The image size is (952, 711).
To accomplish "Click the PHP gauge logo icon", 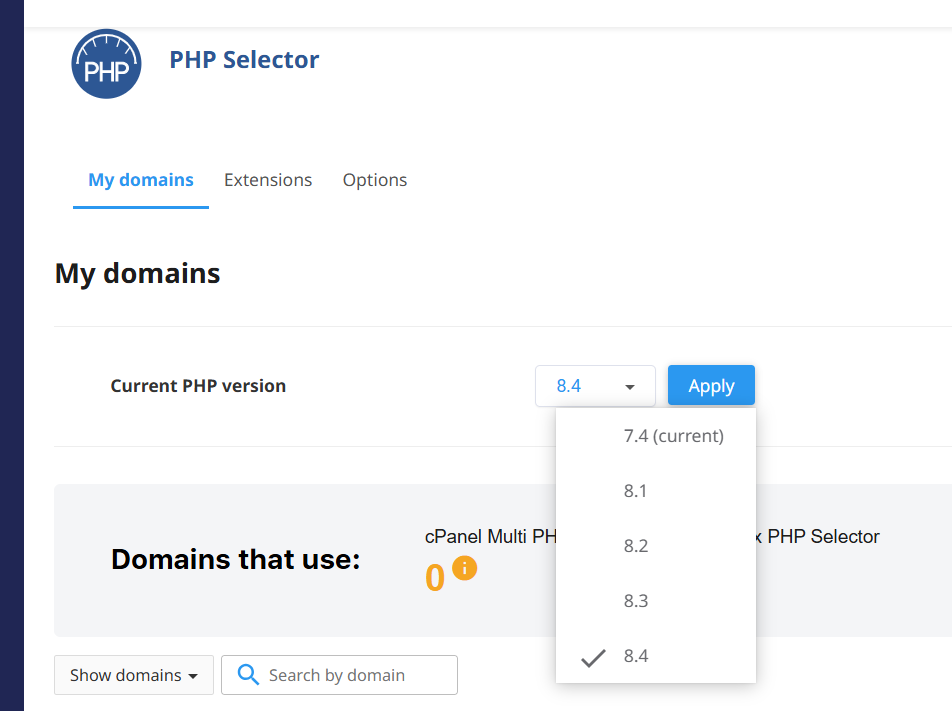I will pos(106,64).
